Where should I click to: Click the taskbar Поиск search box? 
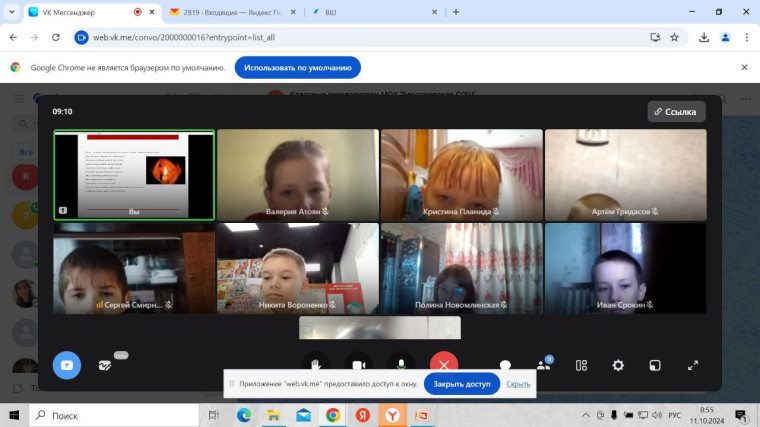click(x=114, y=415)
